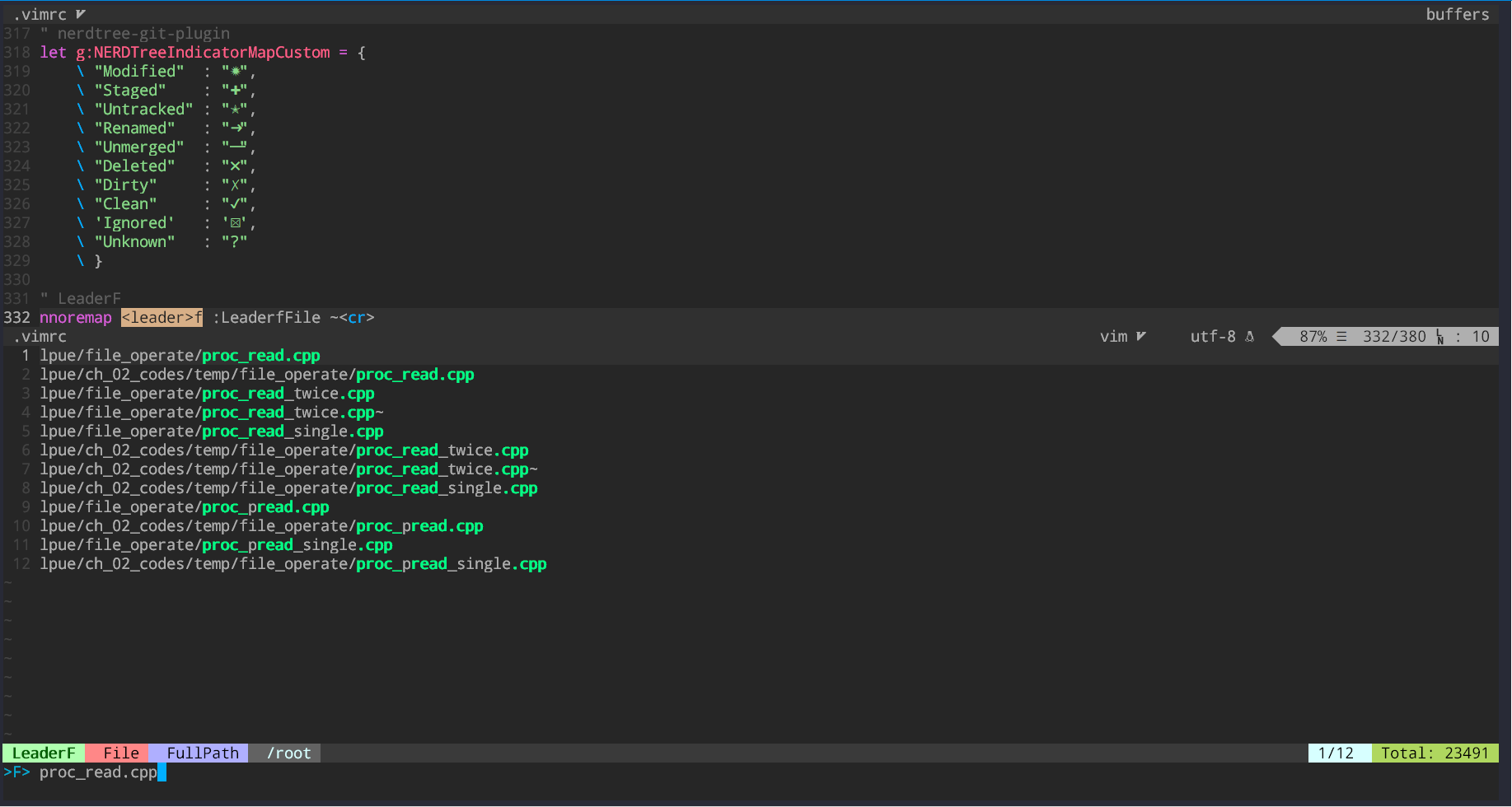
Task: Click the >F> prompt marker
Action: click(x=16, y=772)
